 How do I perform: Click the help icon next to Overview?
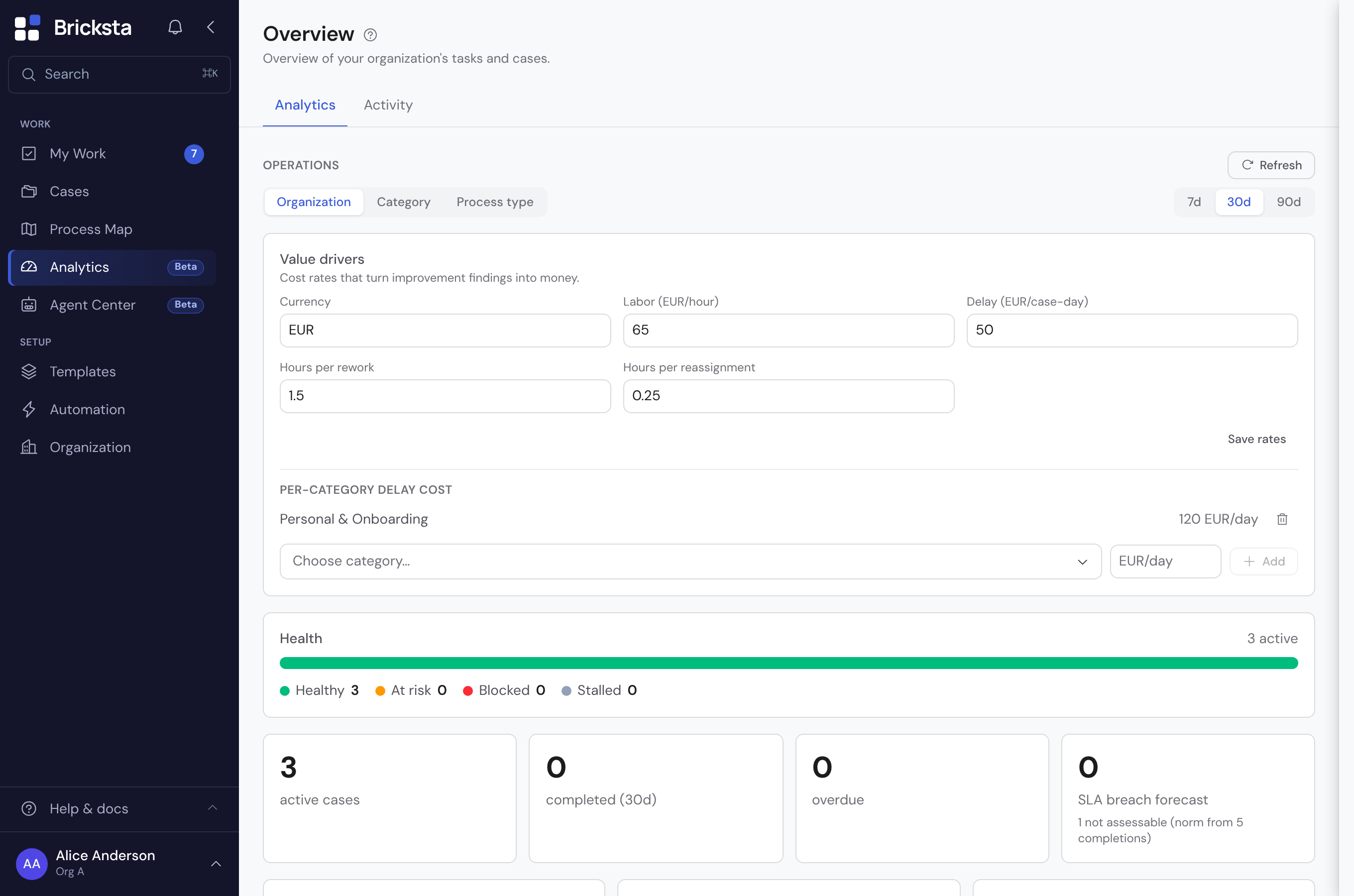(370, 35)
